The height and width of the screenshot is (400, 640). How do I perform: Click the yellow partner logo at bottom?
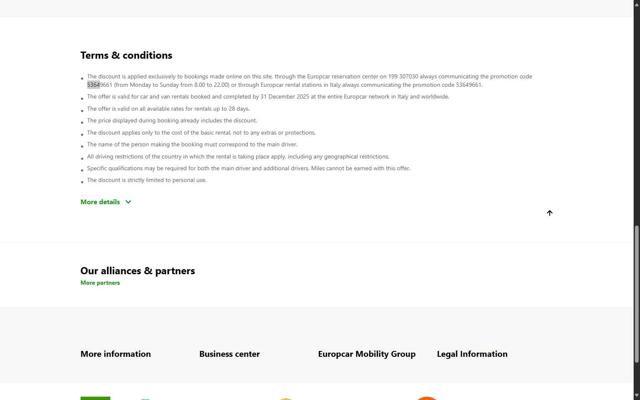pyautogui.click(x=285, y=398)
